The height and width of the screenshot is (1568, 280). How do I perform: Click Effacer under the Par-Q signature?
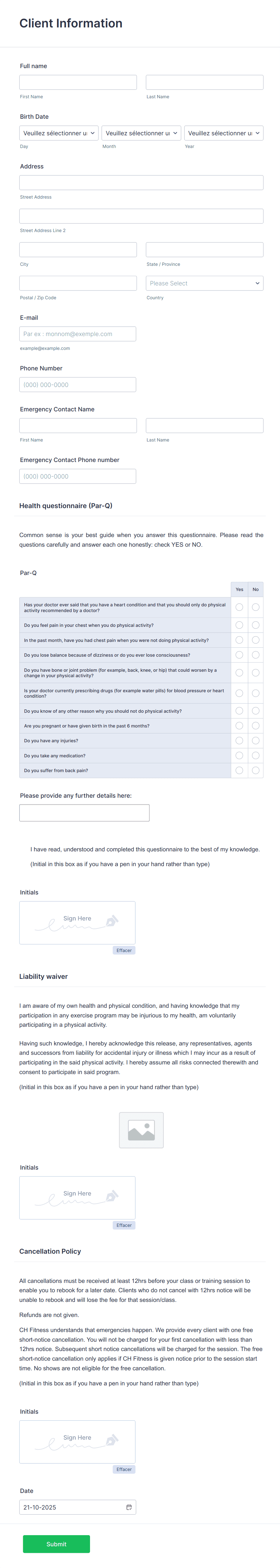coord(123,950)
